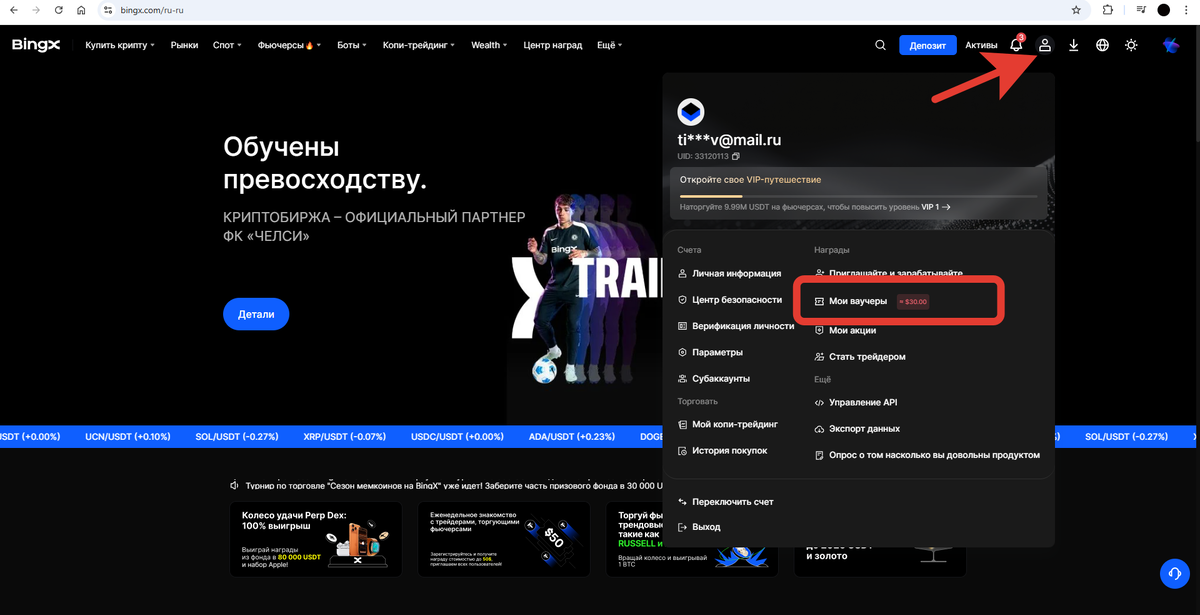Open Рынки in top navigation
Screen dimensions: 1200x615
[x=184, y=45]
